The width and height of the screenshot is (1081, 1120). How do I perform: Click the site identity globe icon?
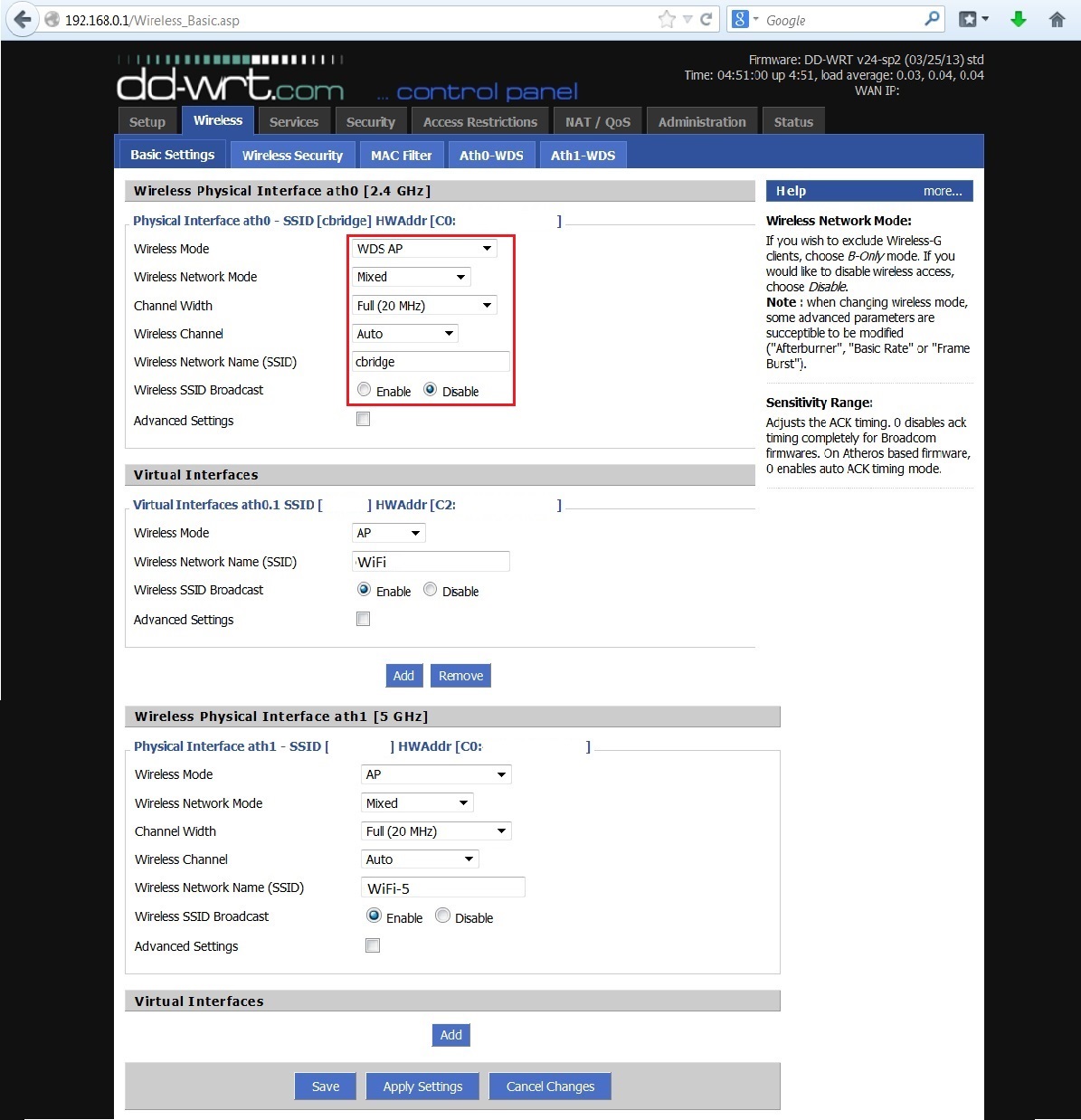(x=52, y=20)
